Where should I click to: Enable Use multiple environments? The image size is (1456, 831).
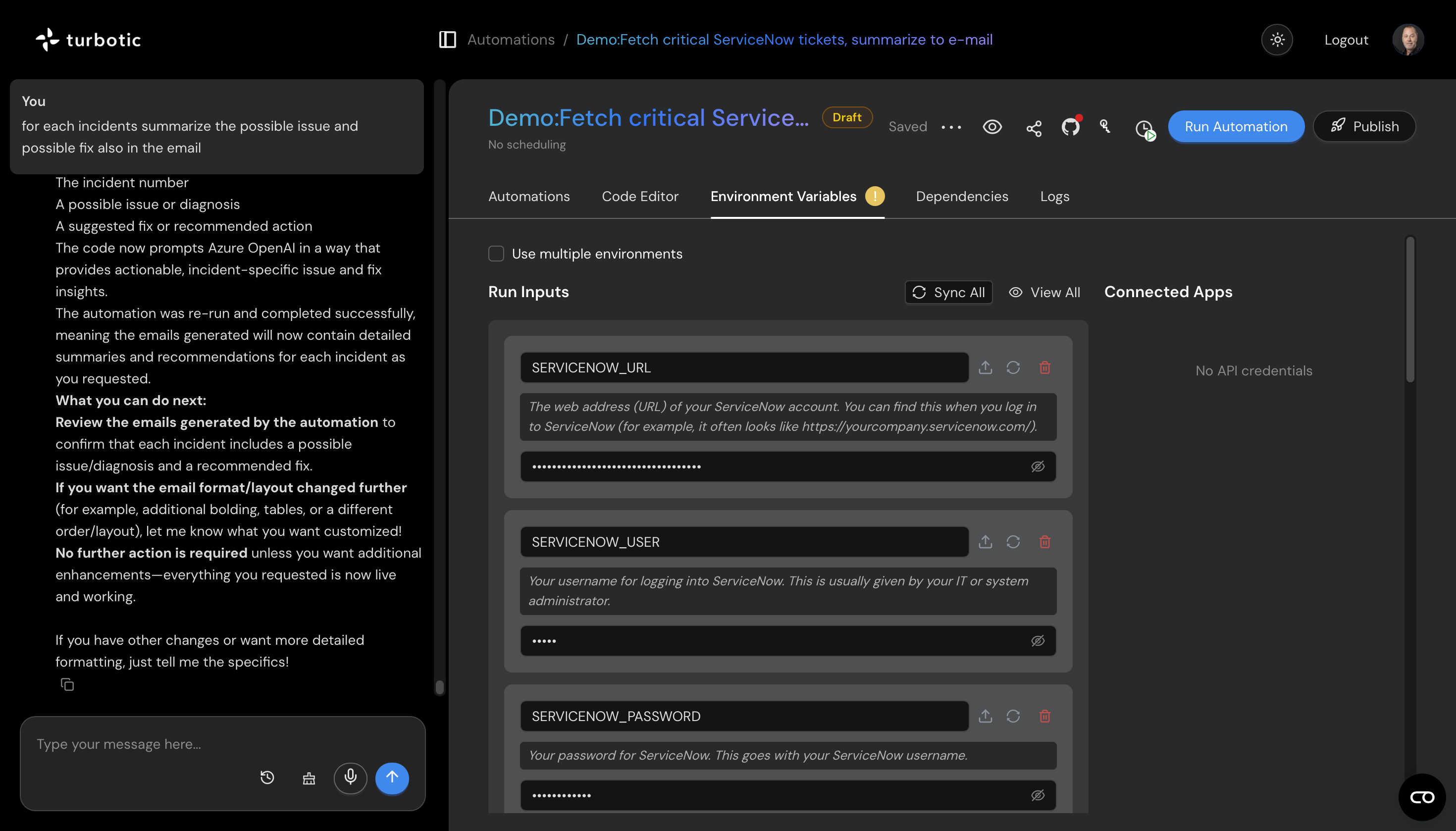(x=495, y=254)
